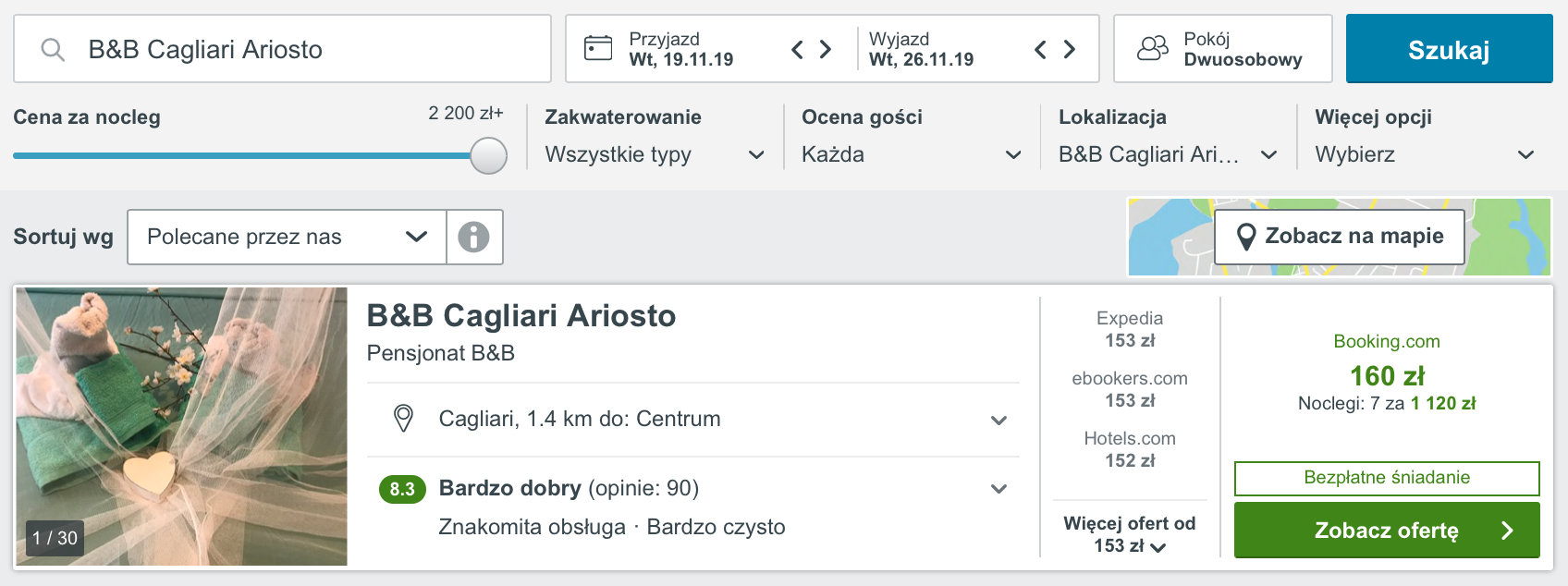Click the map pin icon on map button
1568x586 pixels.
[1246, 237]
